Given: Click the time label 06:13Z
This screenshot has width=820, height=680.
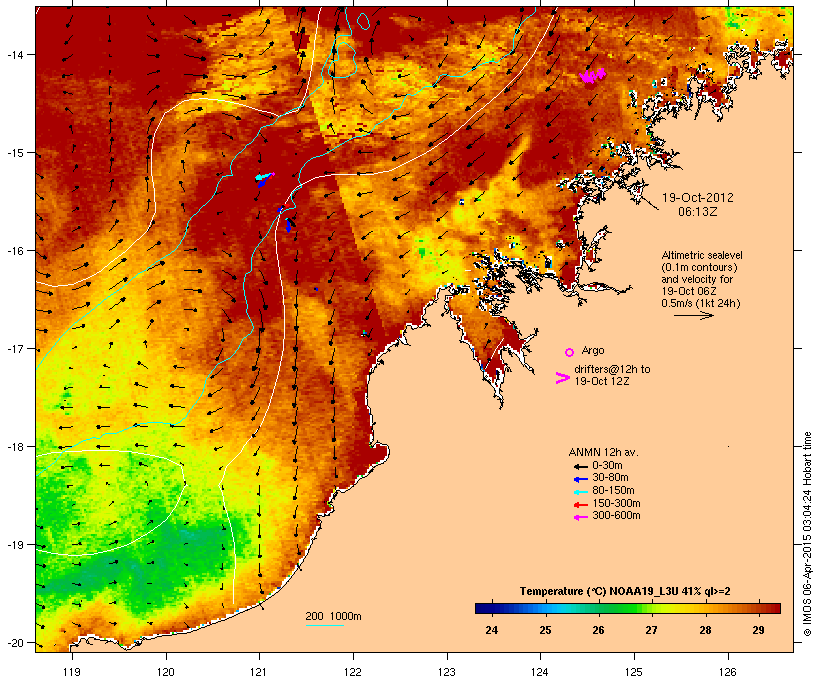Looking at the screenshot, I should click(698, 212).
